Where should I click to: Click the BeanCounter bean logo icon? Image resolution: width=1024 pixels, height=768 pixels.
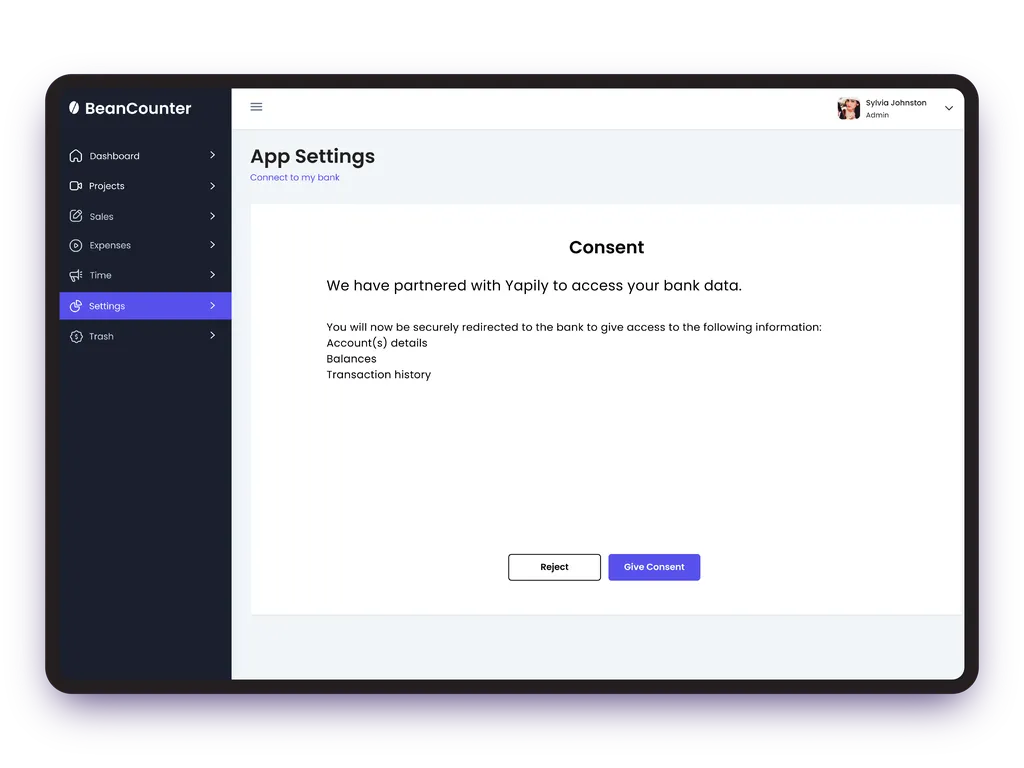[x=74, y=108]
